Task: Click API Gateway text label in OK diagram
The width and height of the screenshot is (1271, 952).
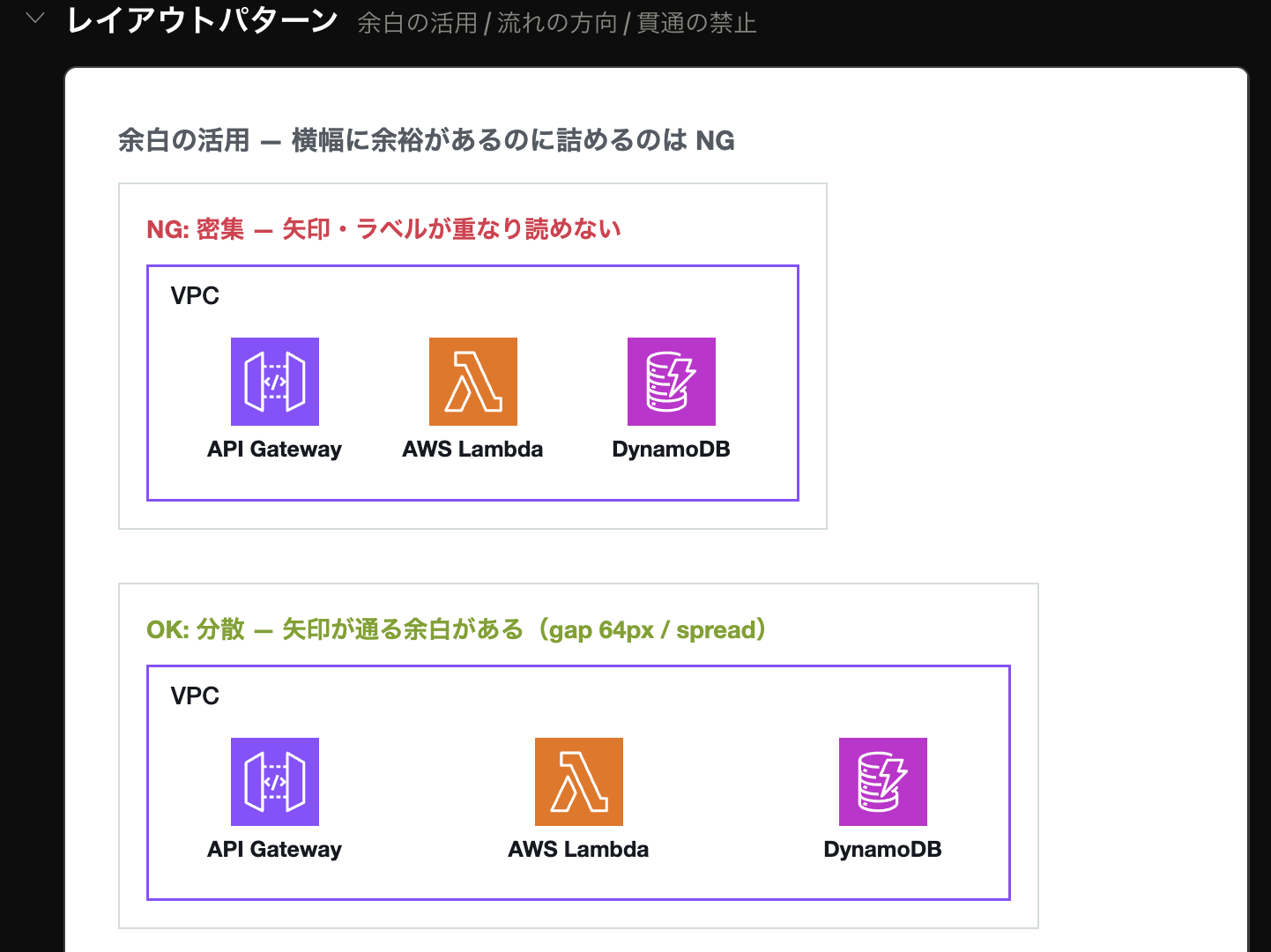Action: click(x=275, y=850)
